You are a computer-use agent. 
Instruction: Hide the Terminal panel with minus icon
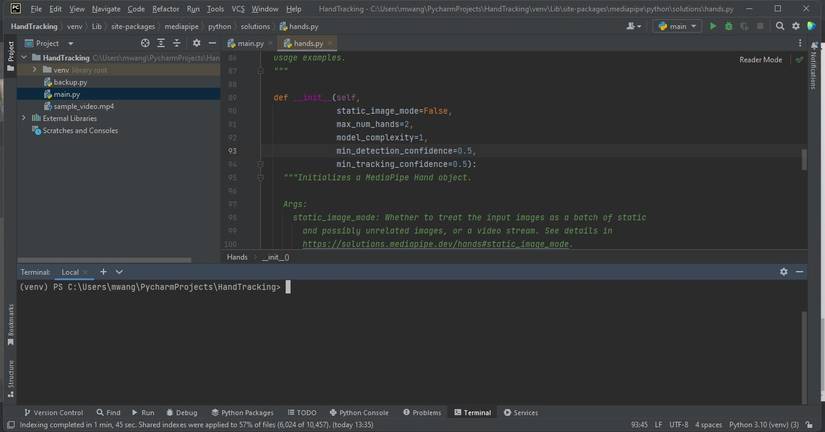(799, 272)
